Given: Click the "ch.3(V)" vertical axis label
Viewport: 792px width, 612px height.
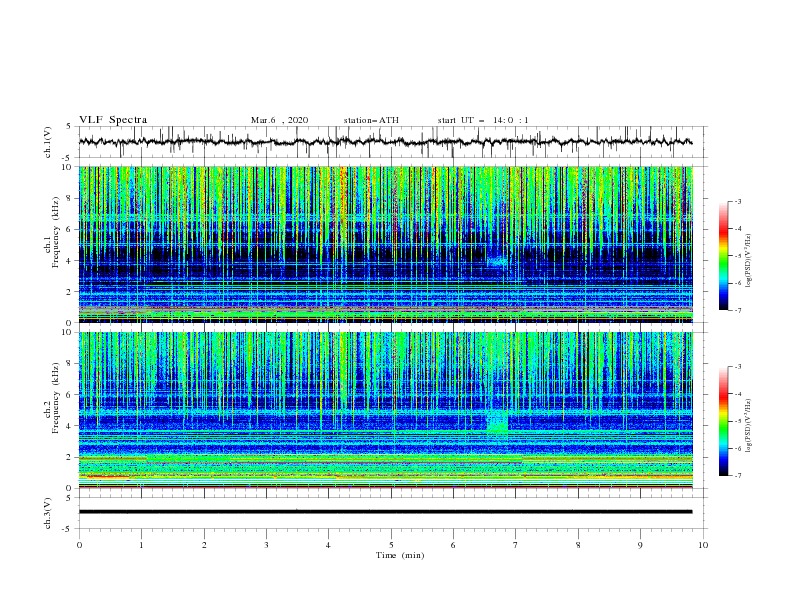Looking at the screenshot, I should pos(48,513).
